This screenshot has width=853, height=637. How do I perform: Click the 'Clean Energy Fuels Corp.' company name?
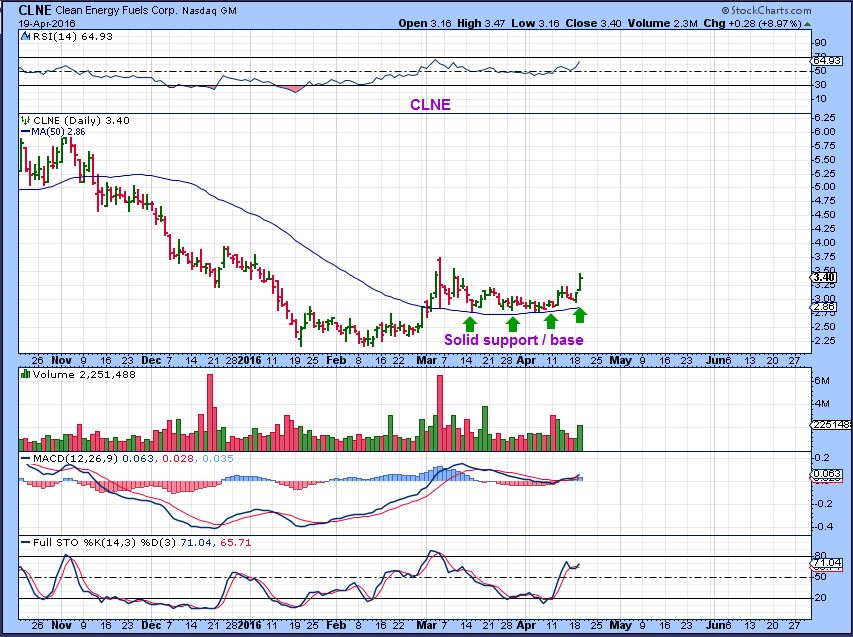[x=116, y=10]
